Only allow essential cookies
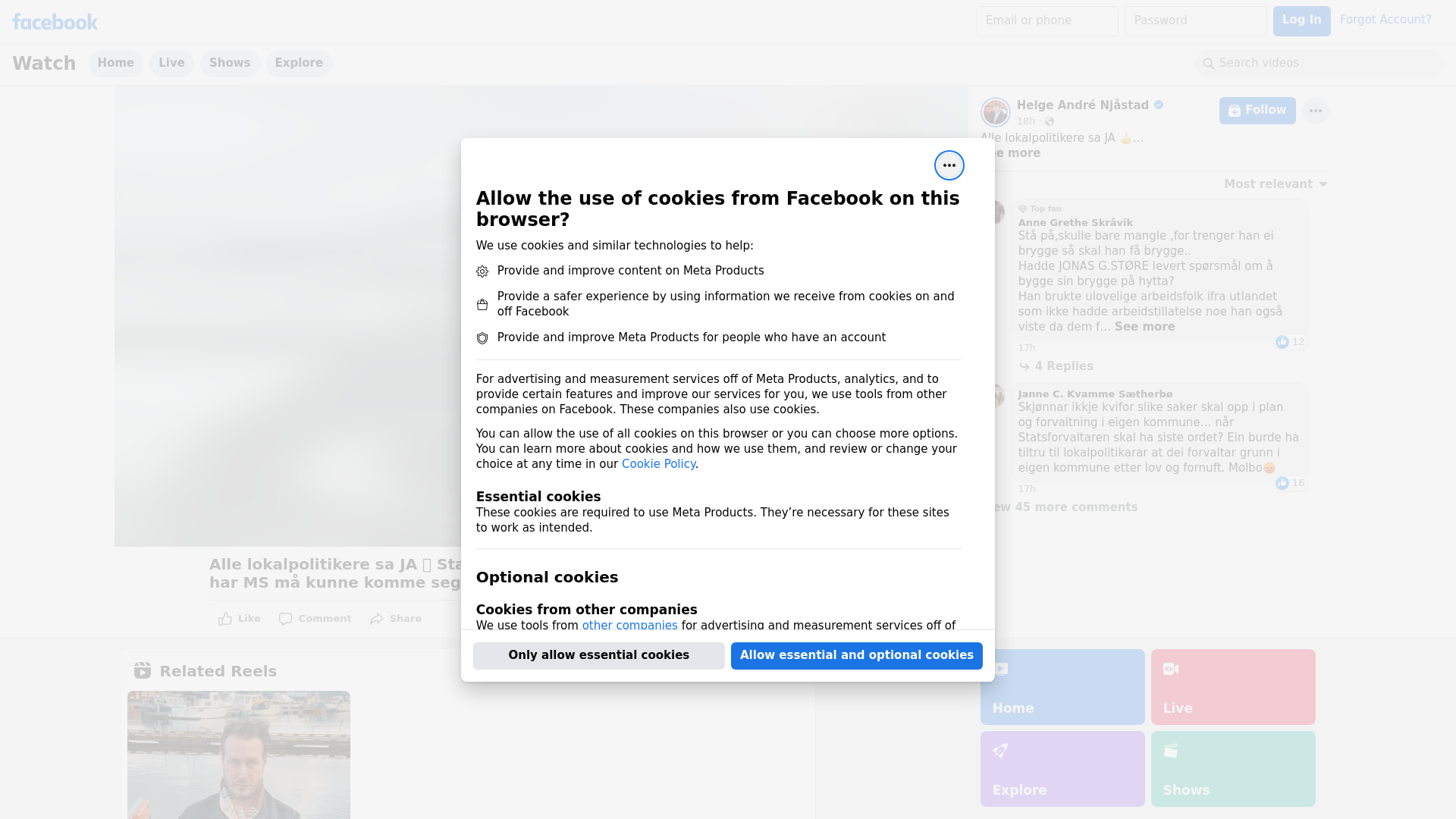 pos(598,655)
